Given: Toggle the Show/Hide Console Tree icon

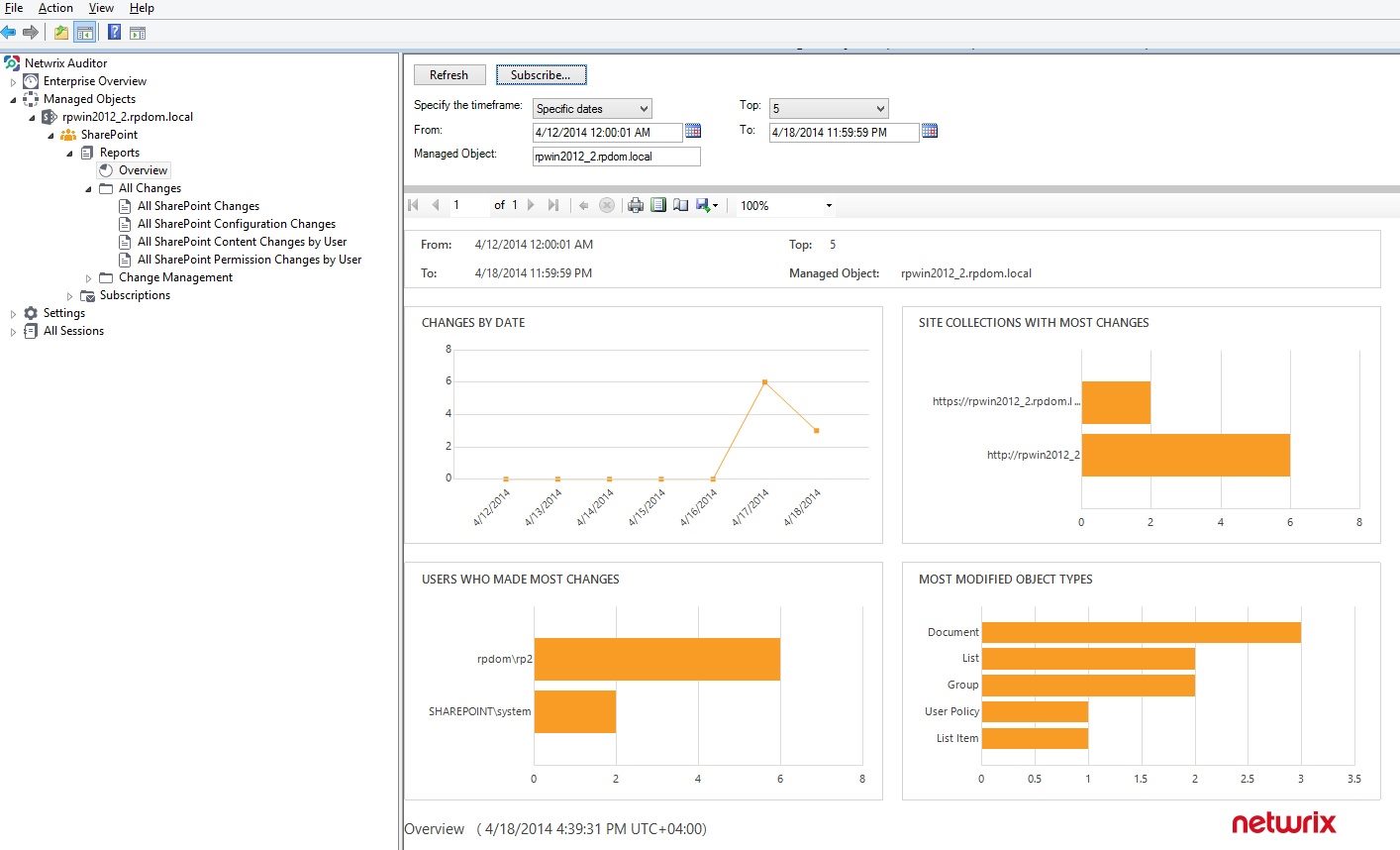Looking at the screenshot, I should 85,33.
